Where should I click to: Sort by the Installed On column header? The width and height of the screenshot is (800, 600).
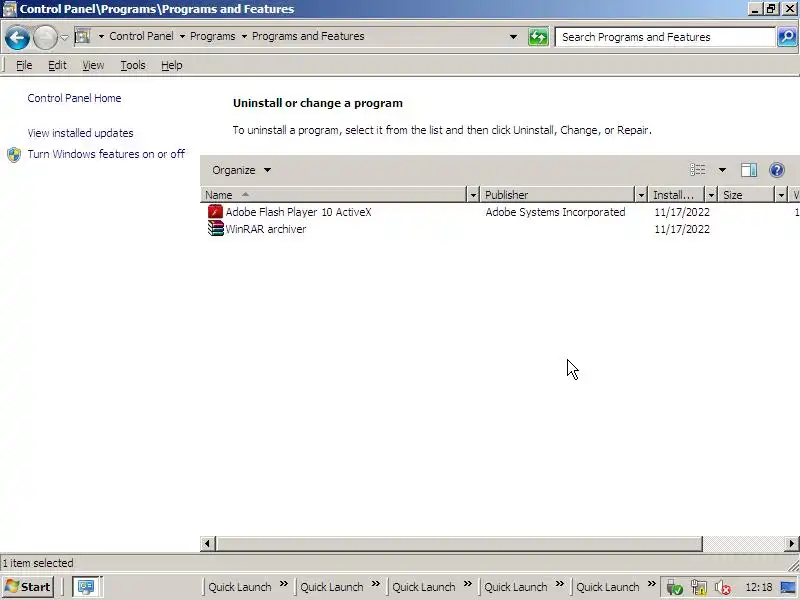click(x=677, y=195)
